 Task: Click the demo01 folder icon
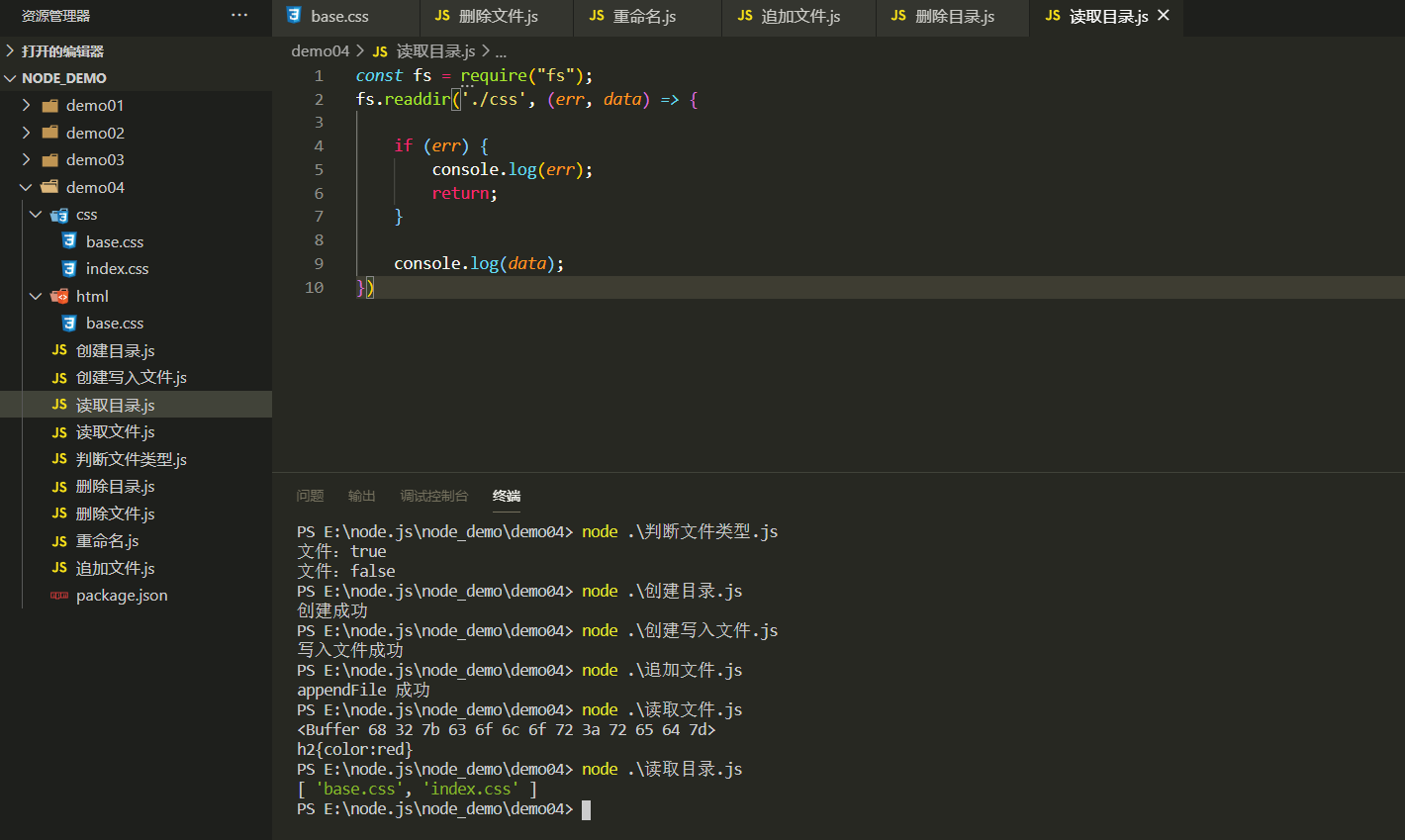tap(50, 105)
